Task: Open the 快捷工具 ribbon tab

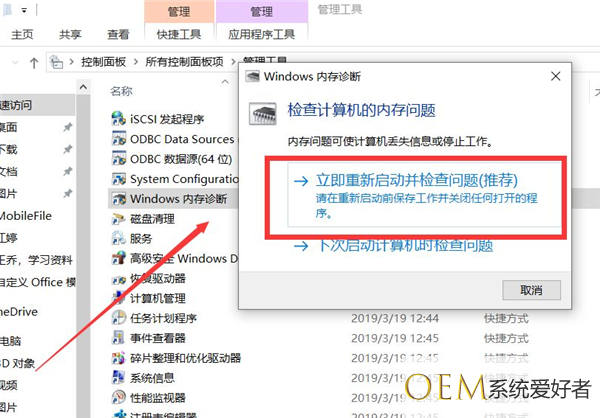Action: click(x=179, y=34)
